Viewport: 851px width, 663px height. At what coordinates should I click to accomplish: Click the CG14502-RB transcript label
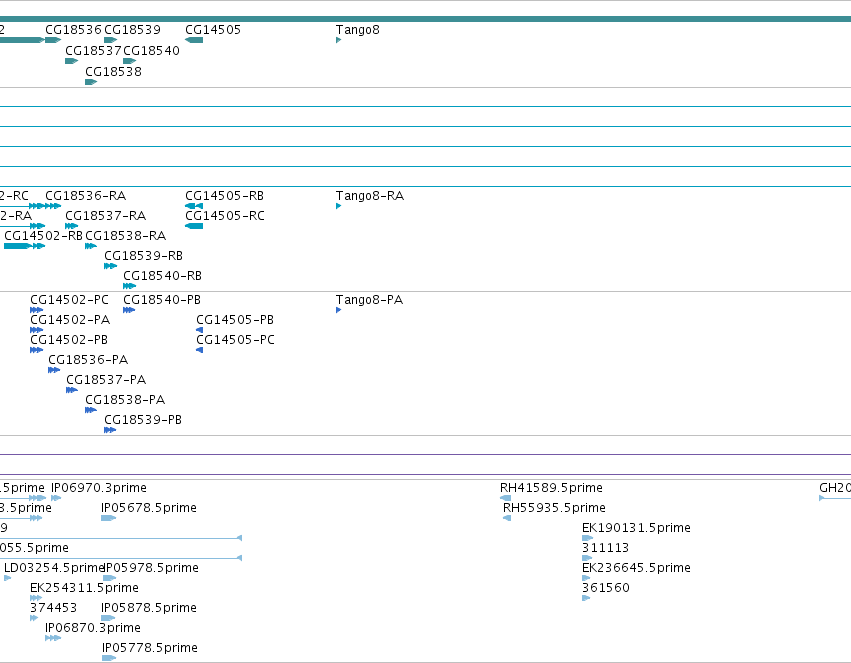pyautogui.click(x=43, y=235)
